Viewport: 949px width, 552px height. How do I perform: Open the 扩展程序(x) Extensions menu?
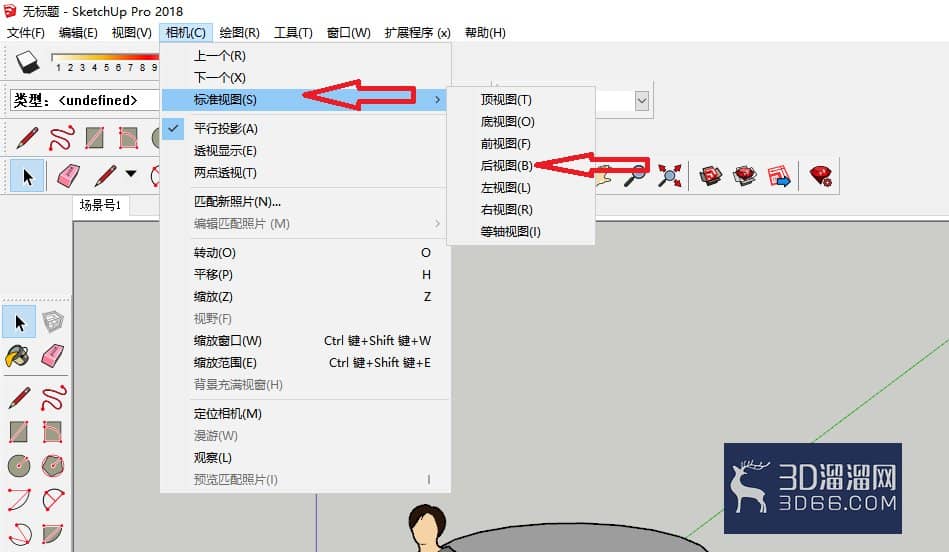click(x=418, y=33)
